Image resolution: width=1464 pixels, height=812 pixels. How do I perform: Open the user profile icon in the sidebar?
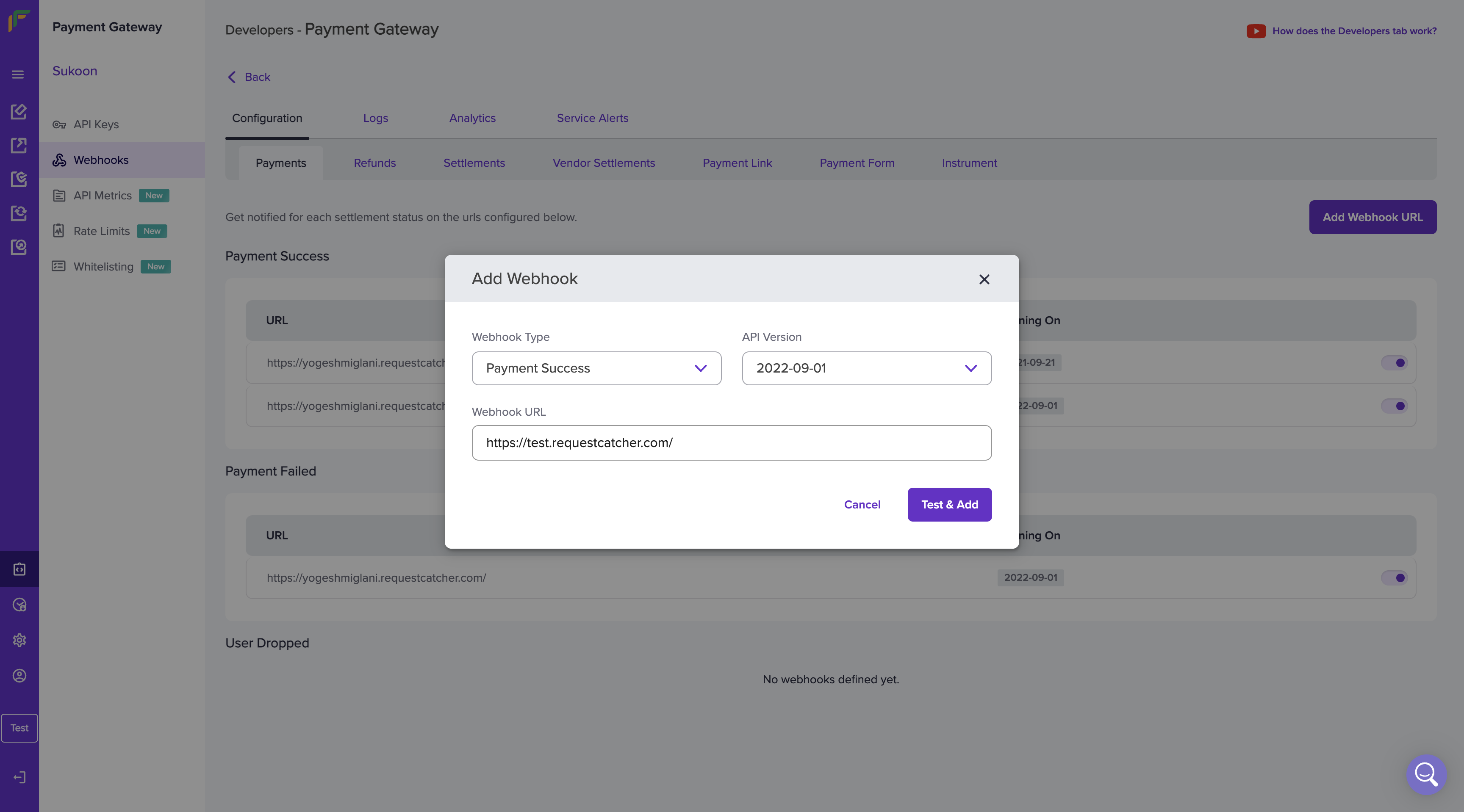pyautogui.click(x=19, y=676)
